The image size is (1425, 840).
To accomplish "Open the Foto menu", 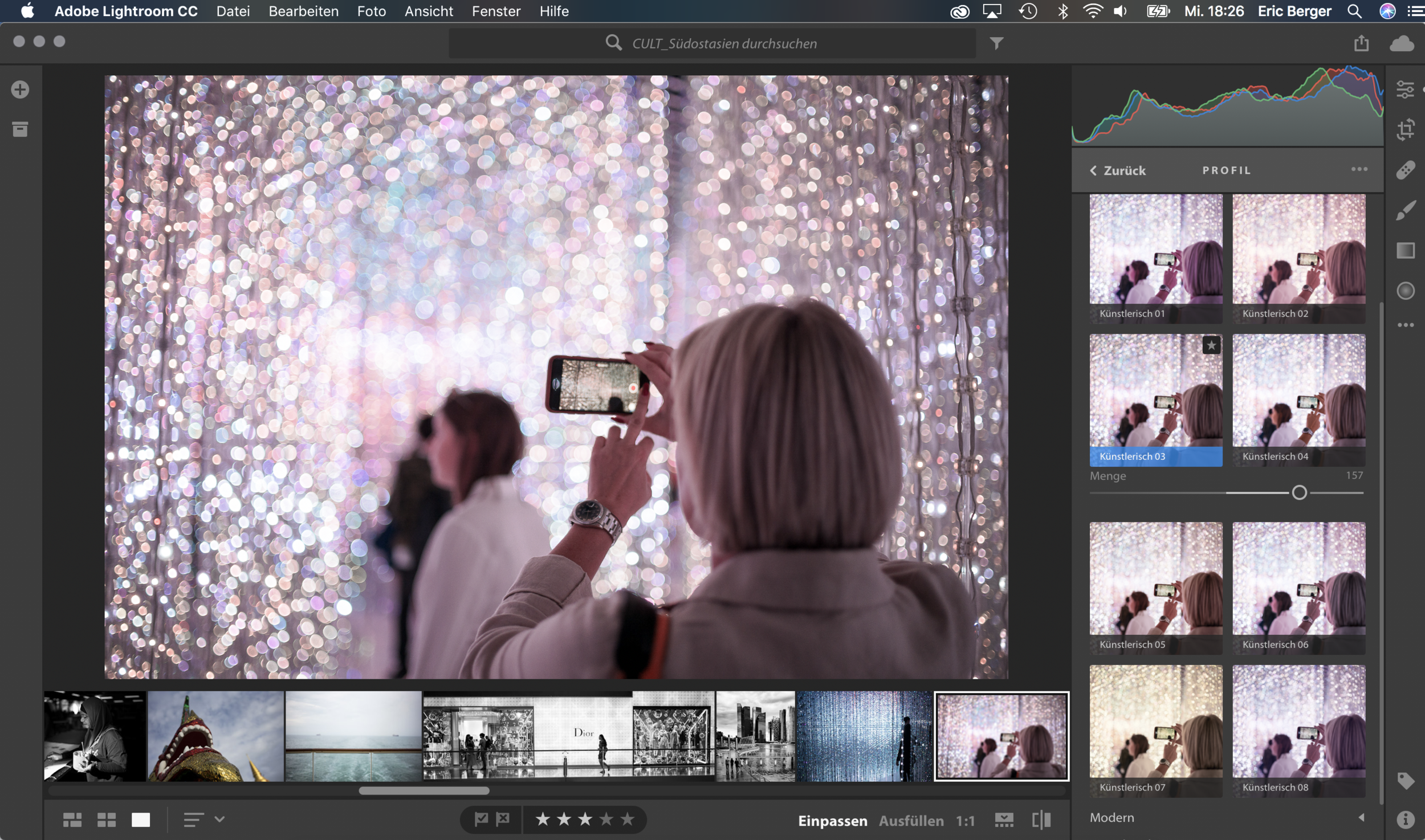I will click(371, 11).
